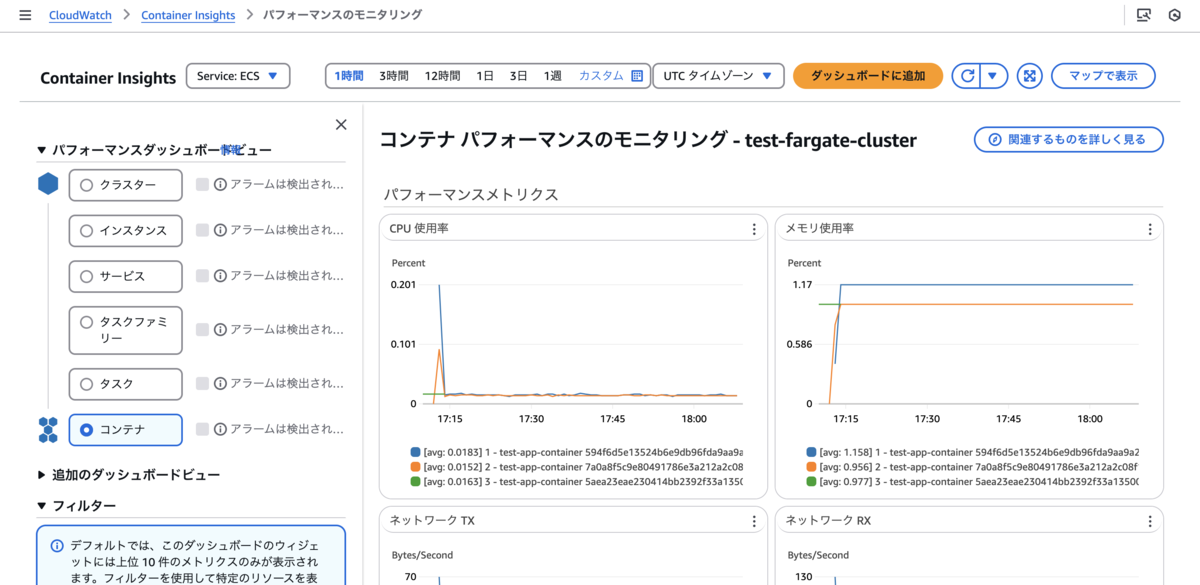Screen dimensions: 1200x585
Task: Click legend entry [avg: 0.0183] in CPU chart
Action: (x=583, y=453)
